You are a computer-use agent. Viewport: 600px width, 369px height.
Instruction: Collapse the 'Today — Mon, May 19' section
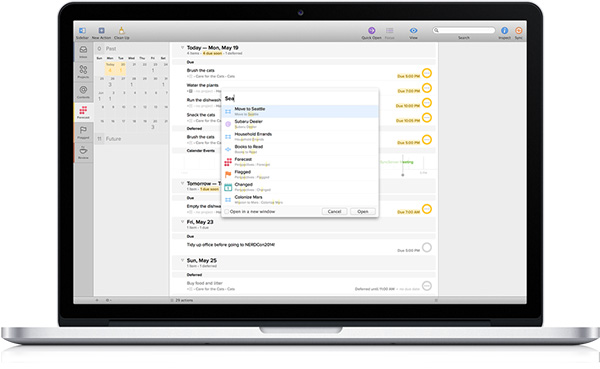(x=183, y=47)
